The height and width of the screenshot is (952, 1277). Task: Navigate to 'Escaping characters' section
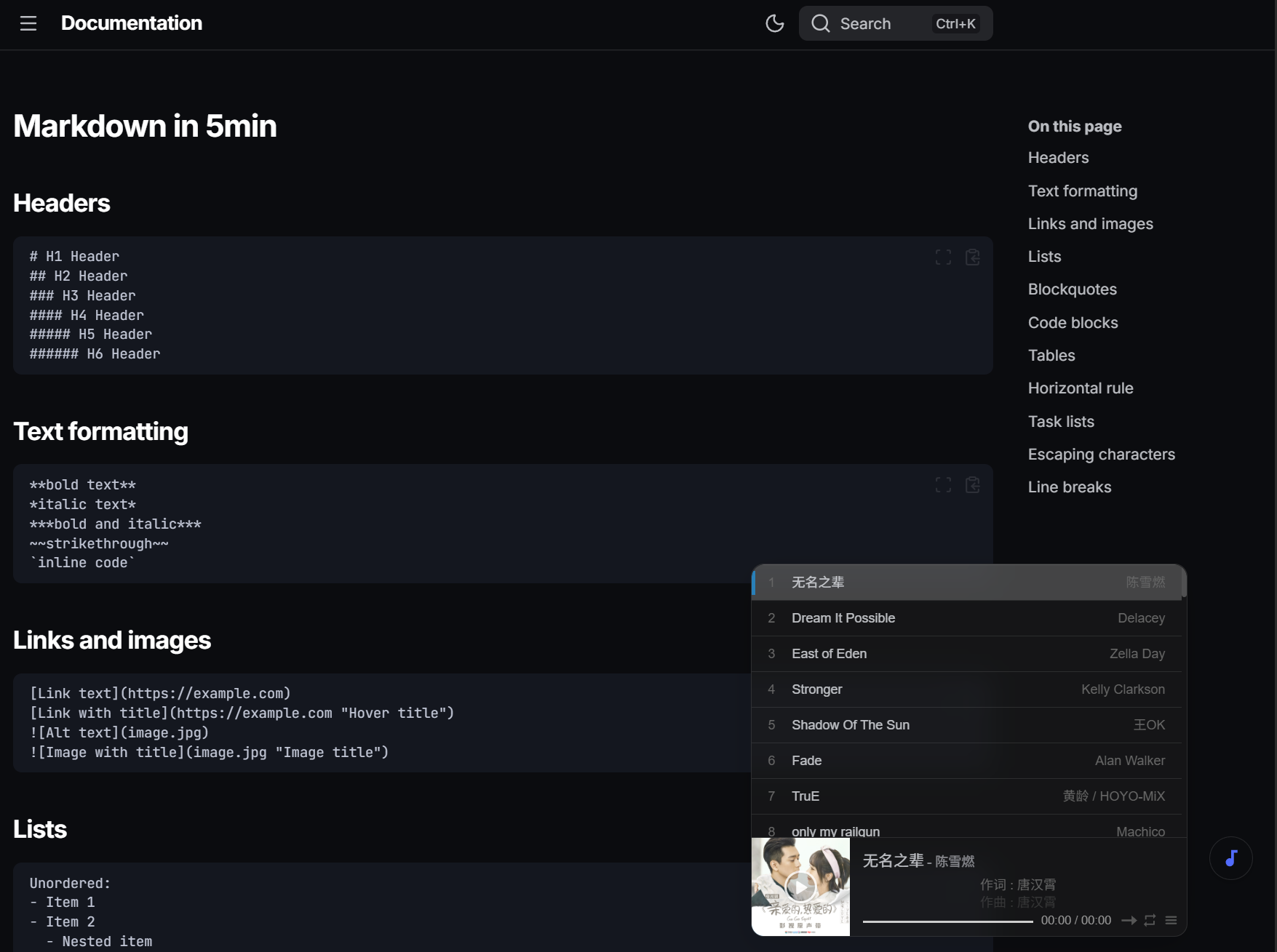[x=1101, y=455]
